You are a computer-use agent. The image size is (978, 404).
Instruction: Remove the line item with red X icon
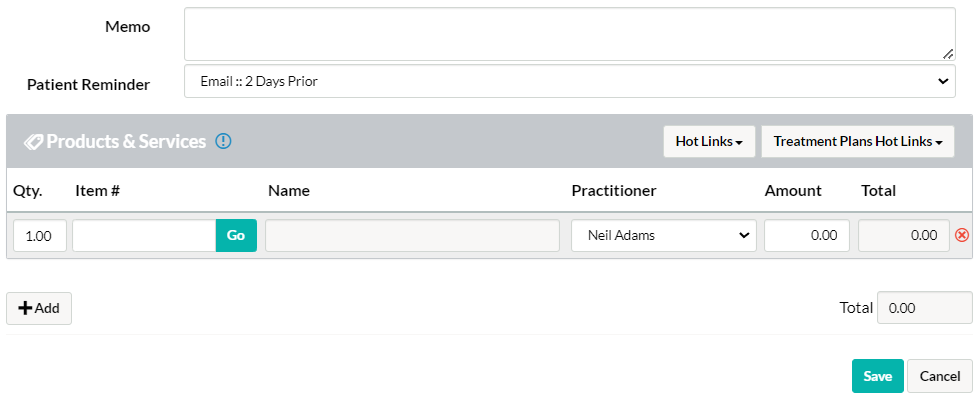[x=962, y=235]
